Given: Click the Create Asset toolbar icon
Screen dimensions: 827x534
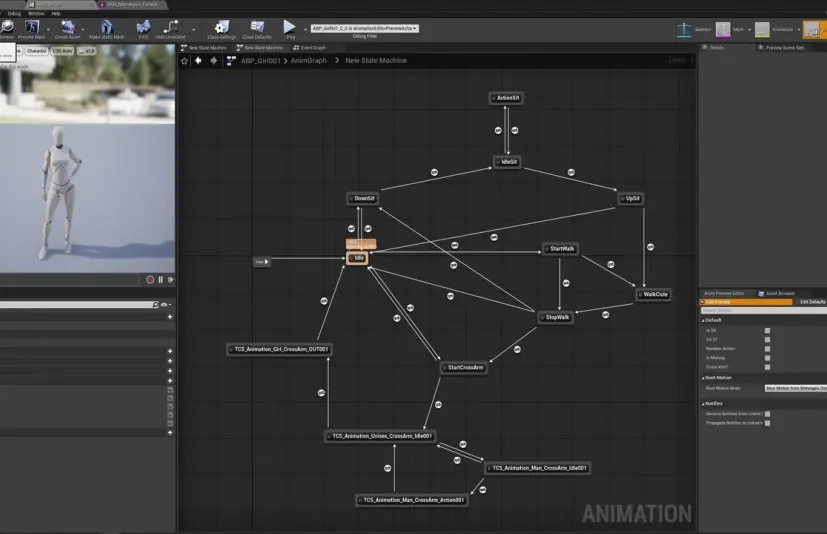Looking at the screenshot, I should click(68, 27).
